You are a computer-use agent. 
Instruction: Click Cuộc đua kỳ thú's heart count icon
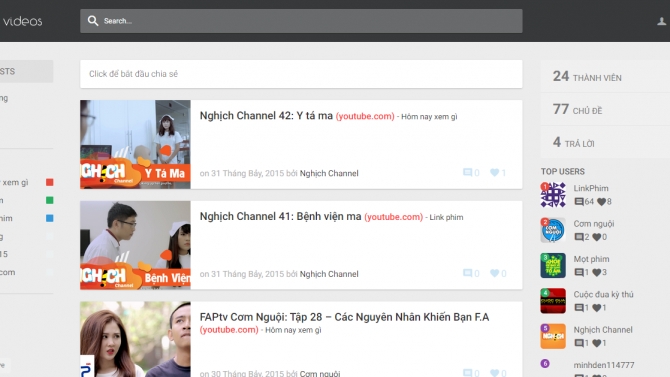(597, 308)
